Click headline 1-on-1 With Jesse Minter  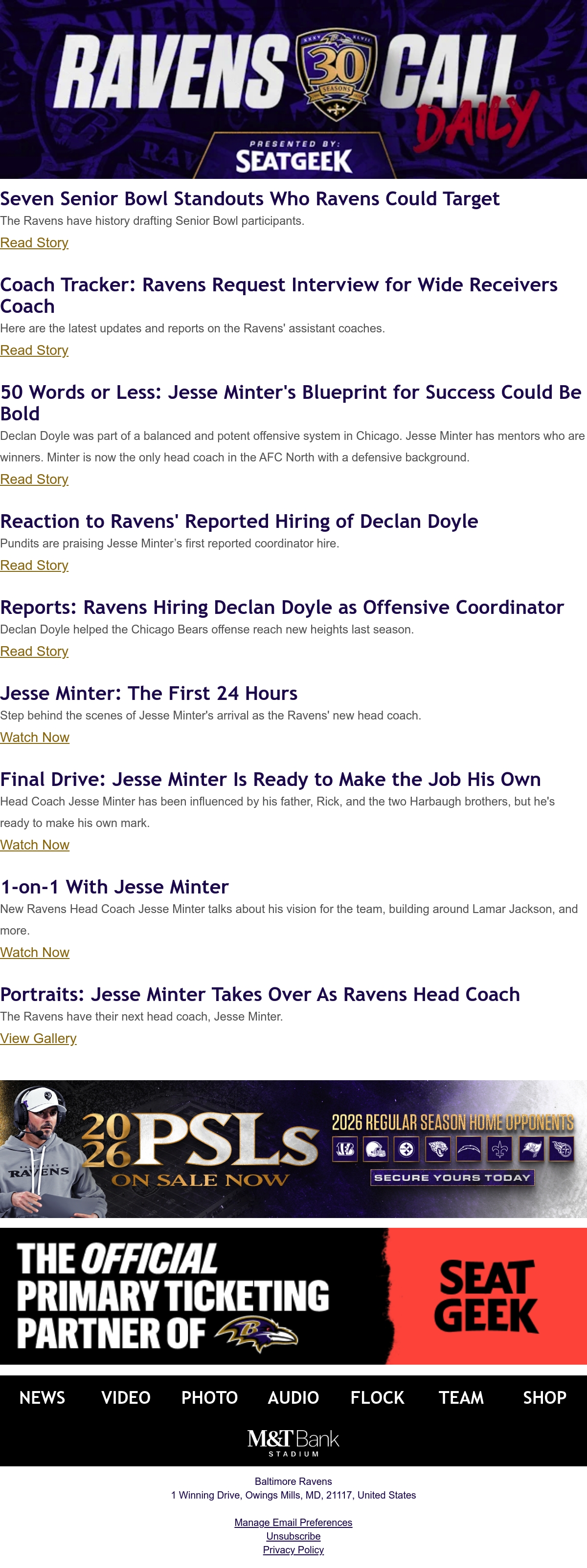click(114, 887)
